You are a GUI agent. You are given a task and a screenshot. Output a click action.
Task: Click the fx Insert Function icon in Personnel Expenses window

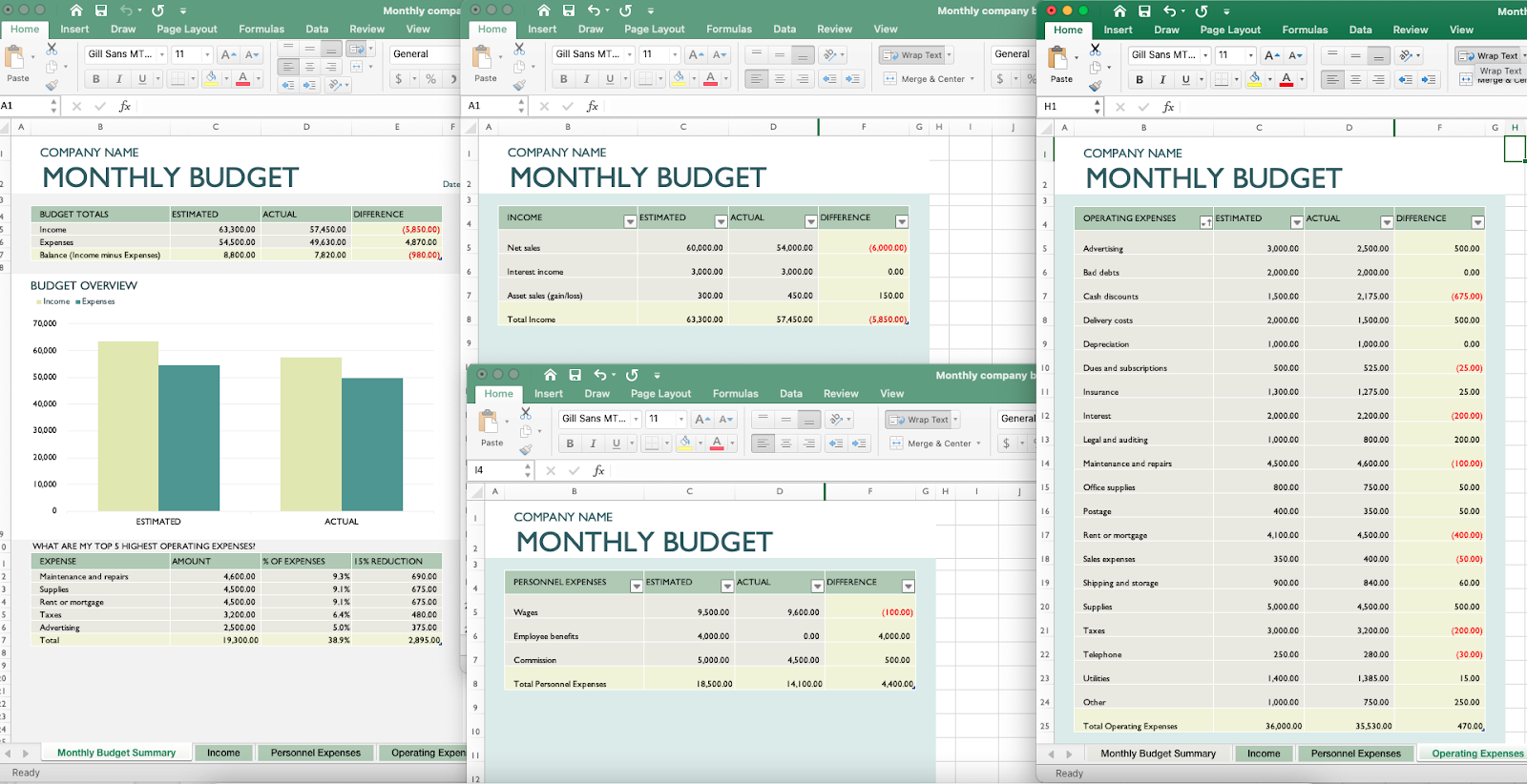pyautogui.click(x=598, y=470)
